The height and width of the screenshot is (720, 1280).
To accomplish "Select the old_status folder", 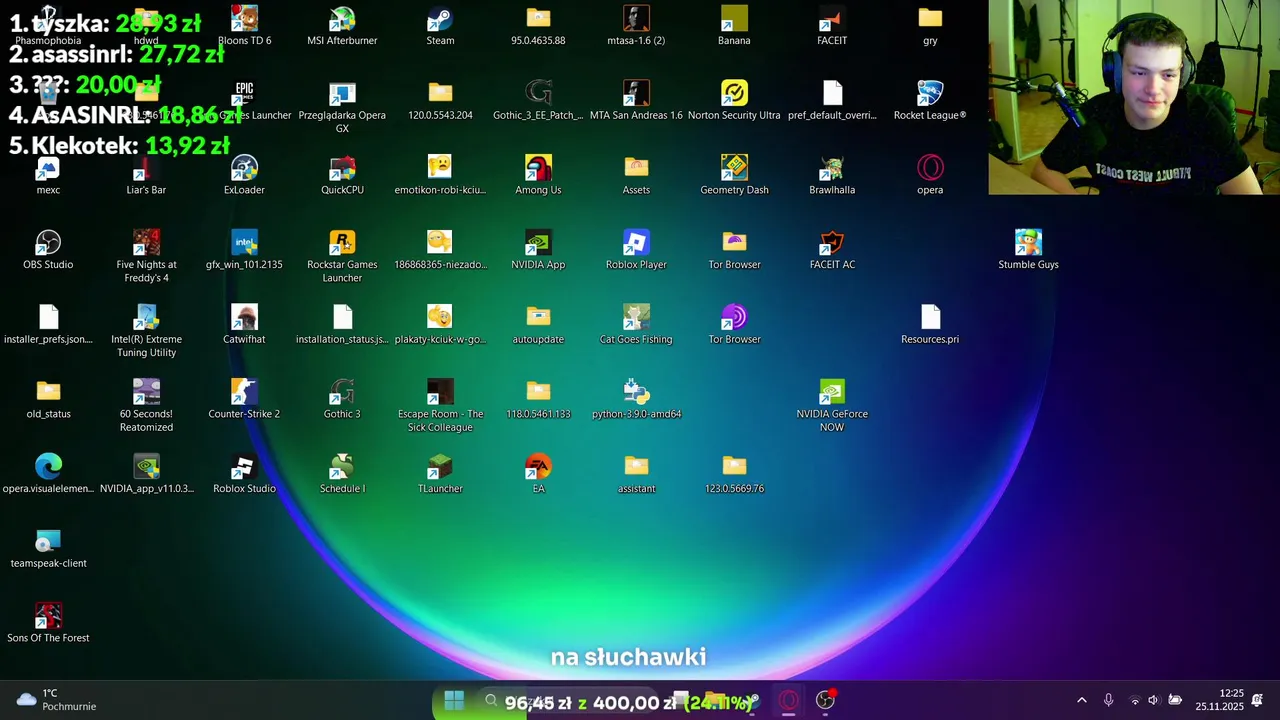I will tap(48, 399).
